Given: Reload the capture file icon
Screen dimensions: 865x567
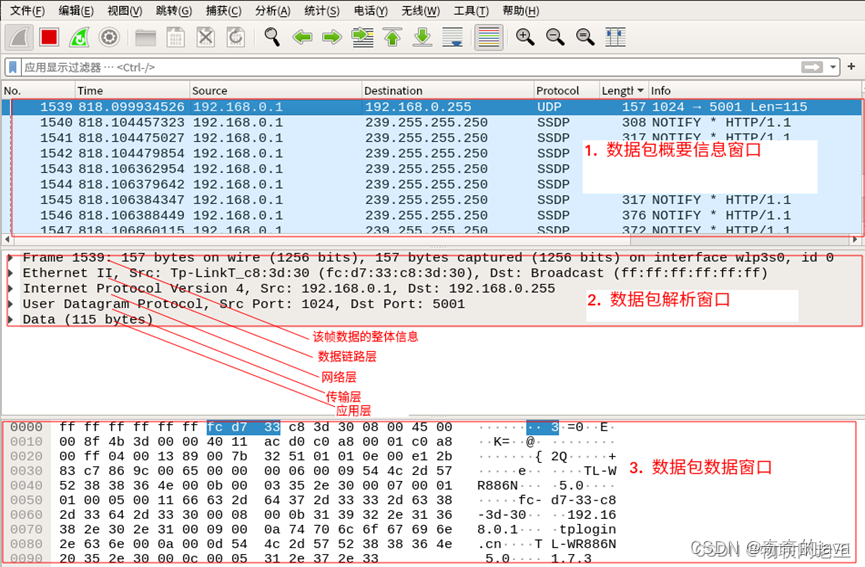Looking at the screenshot, I should [x=236, y=38].
